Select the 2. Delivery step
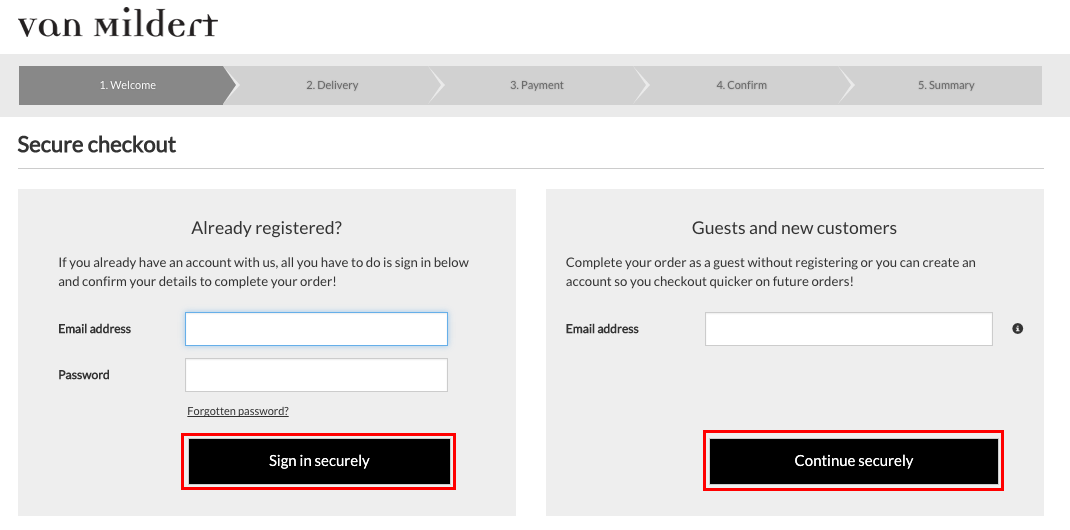The height and width of the screenshot is (530, 1070). click(x=332, y=85)
